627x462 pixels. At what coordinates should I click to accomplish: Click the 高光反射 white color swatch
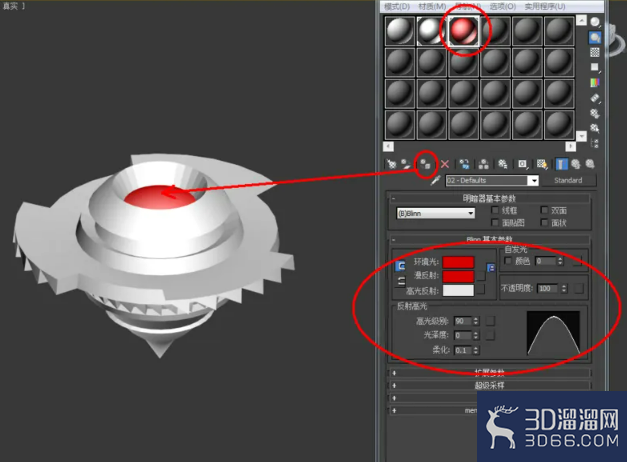tap(458, 290)
